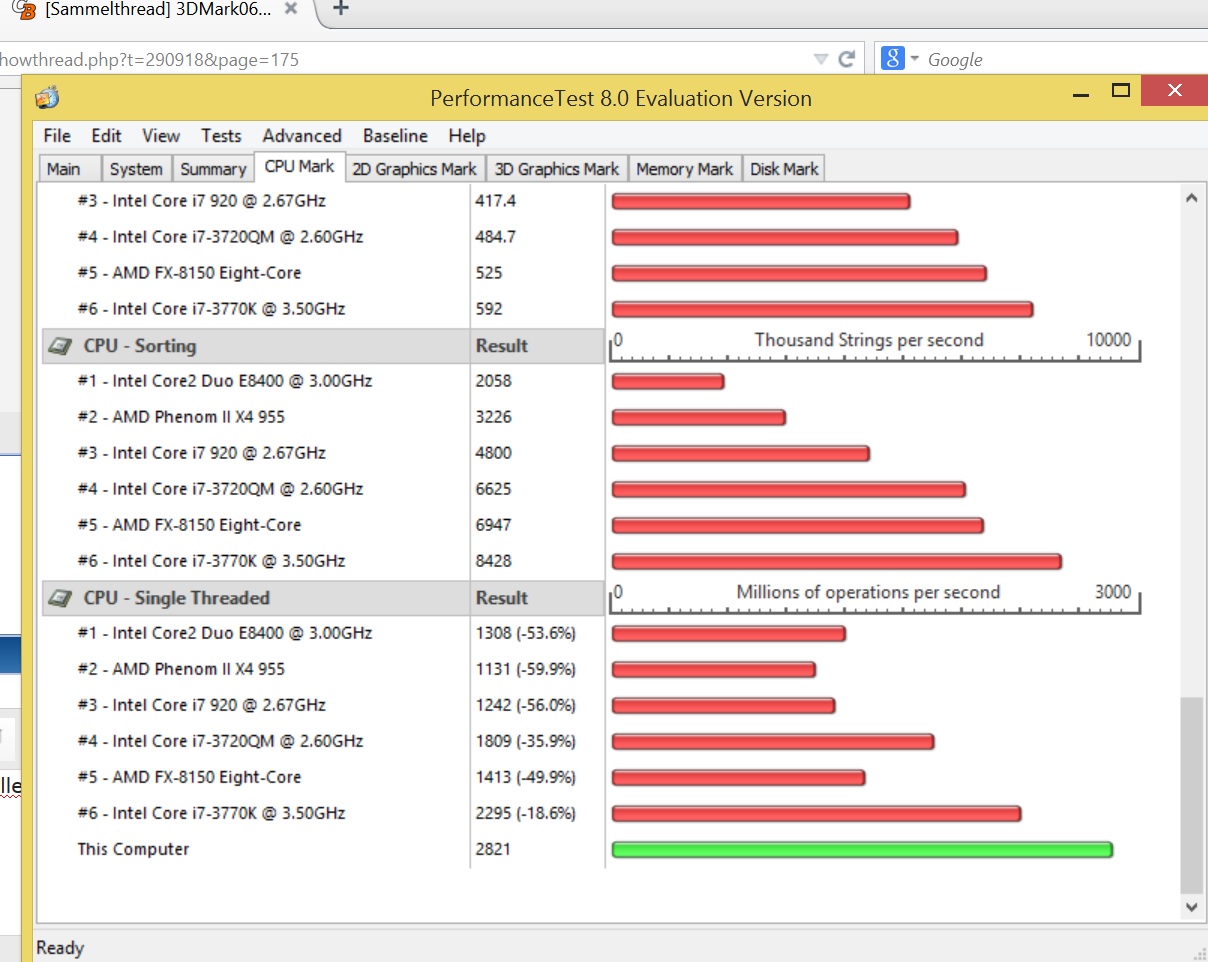
Task: Click the red bar for result 6947
Action: (x=798, y=526)
